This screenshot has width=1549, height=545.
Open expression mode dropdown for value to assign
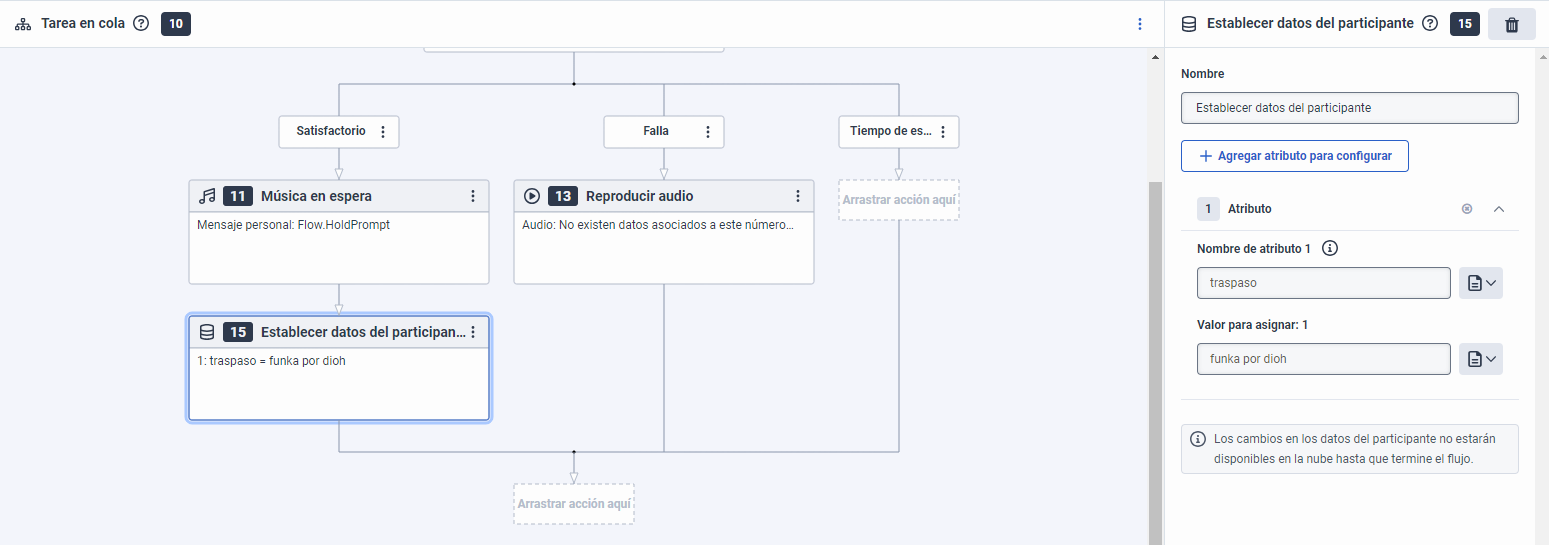tap(1481, 359)
